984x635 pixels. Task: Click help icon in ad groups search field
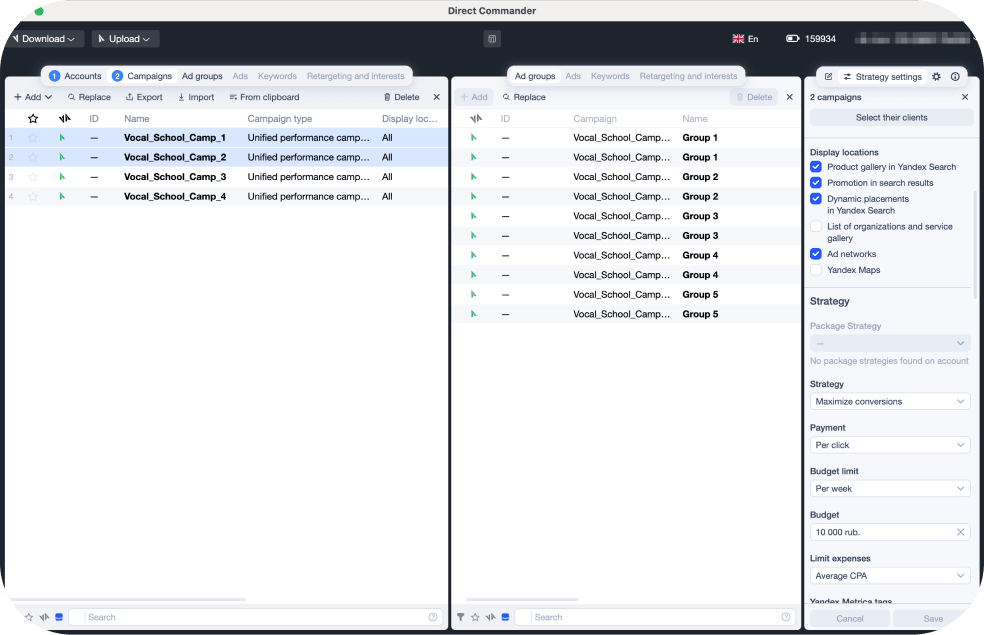pyautogui.click(x=786, y=617)
